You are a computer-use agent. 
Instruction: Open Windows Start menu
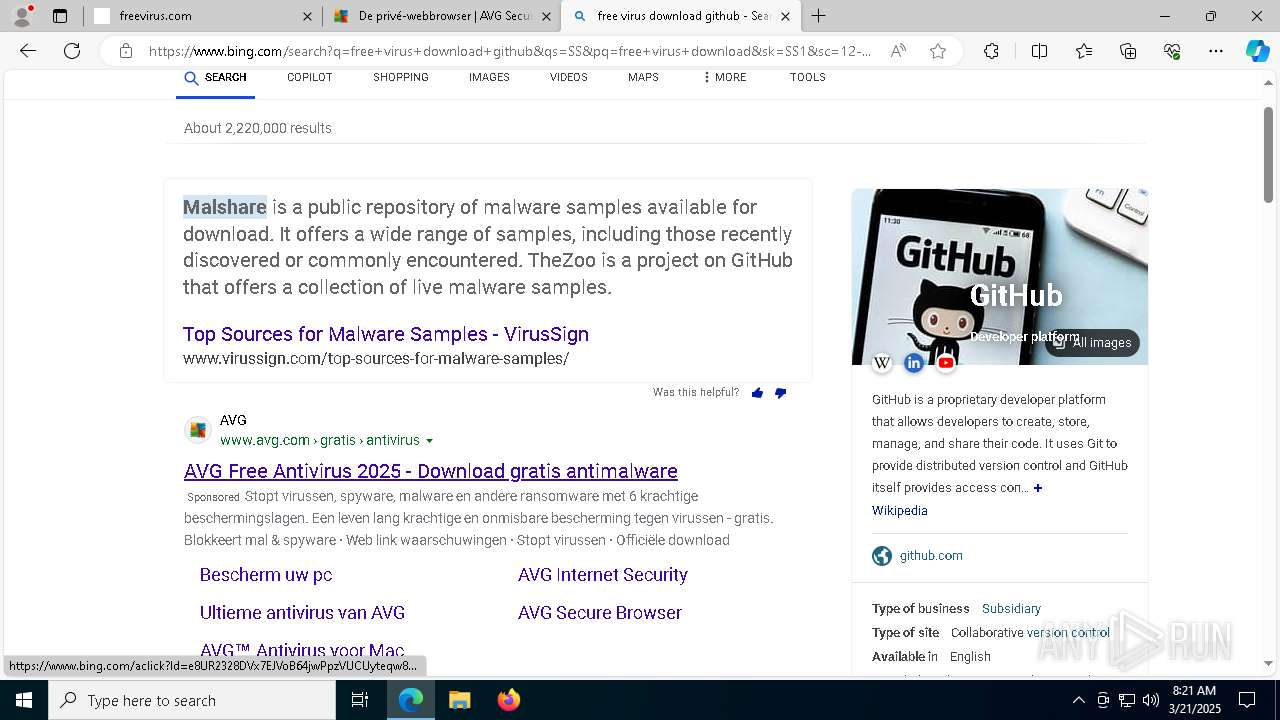tap(24, 700)
